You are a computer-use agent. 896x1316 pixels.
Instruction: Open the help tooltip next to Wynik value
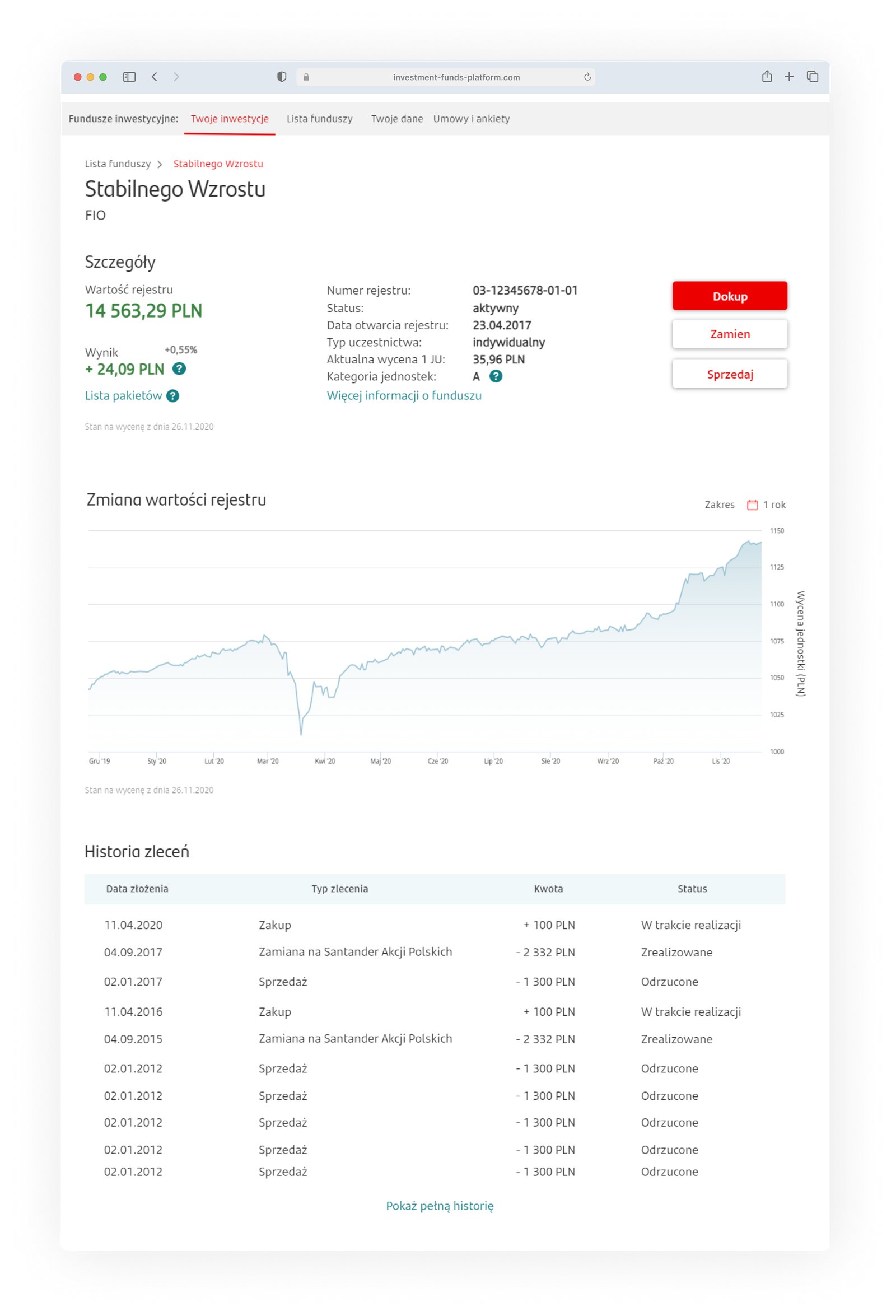180,369
